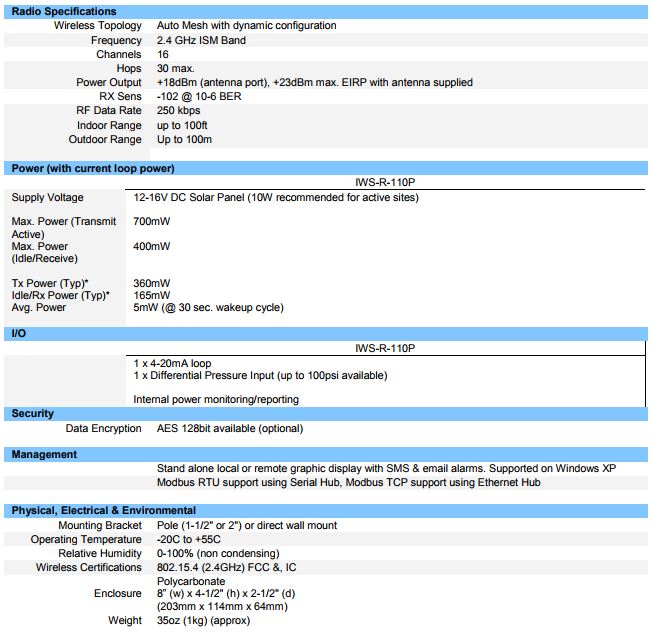Click the Security section header
This screenshot has height=638, width=653.
coord(32,413)
